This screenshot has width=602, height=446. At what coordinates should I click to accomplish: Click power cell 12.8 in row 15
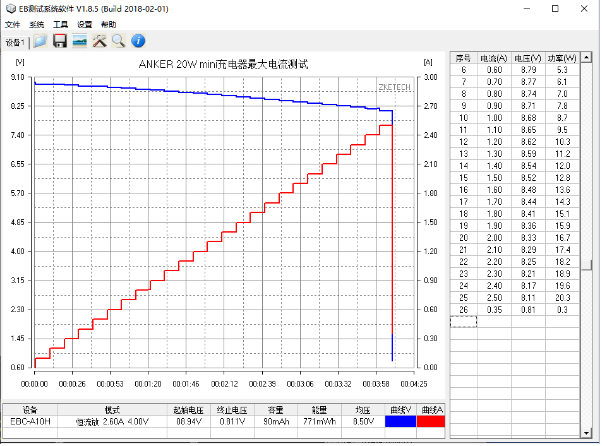point(562,178)
